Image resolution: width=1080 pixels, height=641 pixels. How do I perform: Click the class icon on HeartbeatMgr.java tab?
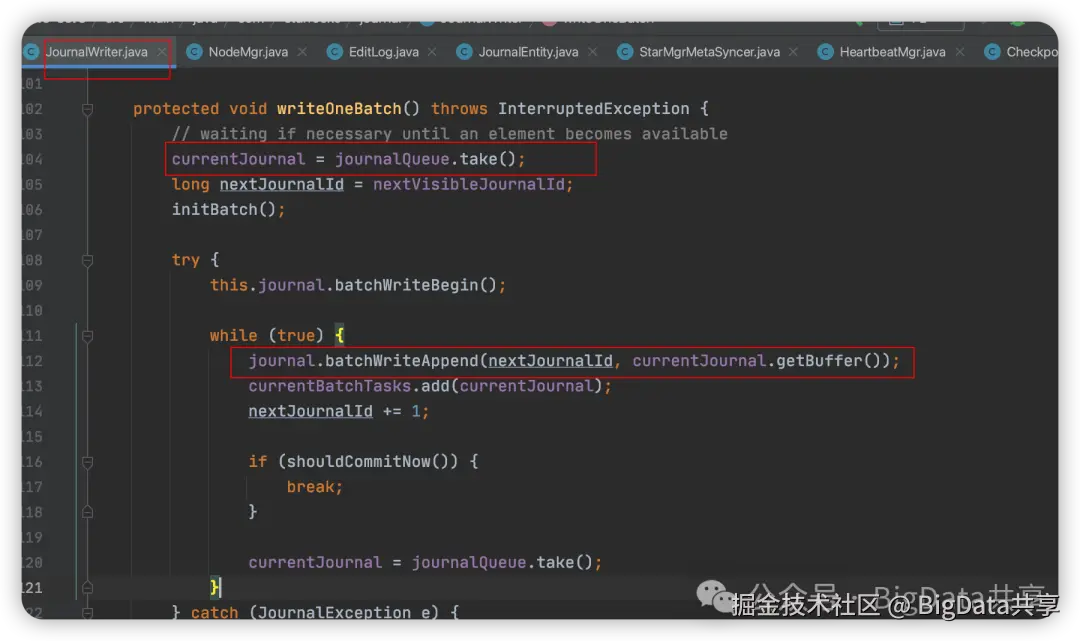825,52
